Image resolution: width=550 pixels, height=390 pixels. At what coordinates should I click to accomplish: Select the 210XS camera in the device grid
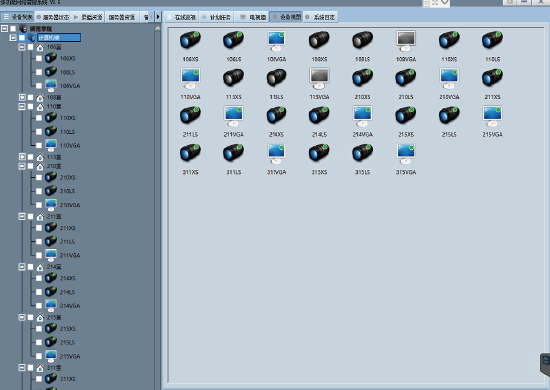tap(362, 78)
